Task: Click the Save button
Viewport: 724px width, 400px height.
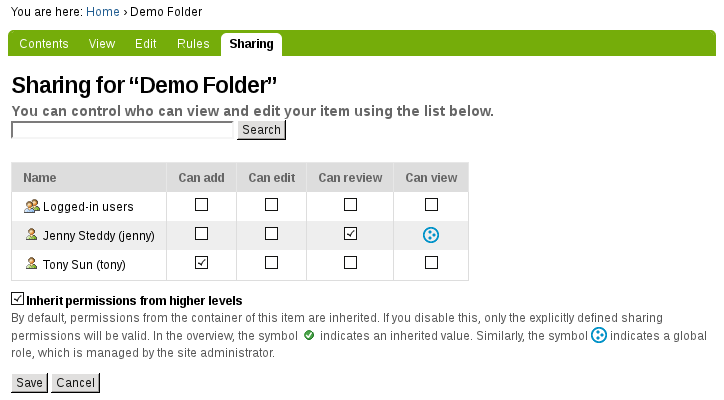Action: pos(30,383)
